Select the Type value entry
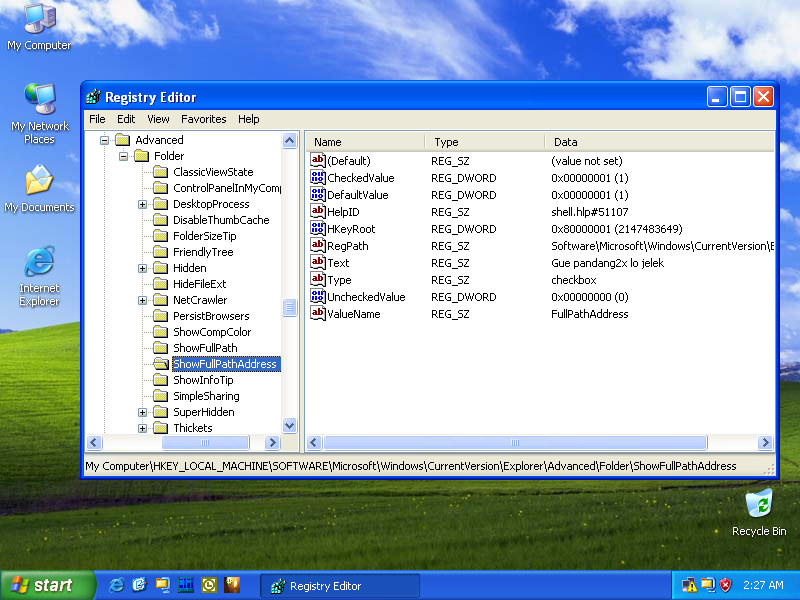Screen dimensions: 800x600 tap(339, 280)
